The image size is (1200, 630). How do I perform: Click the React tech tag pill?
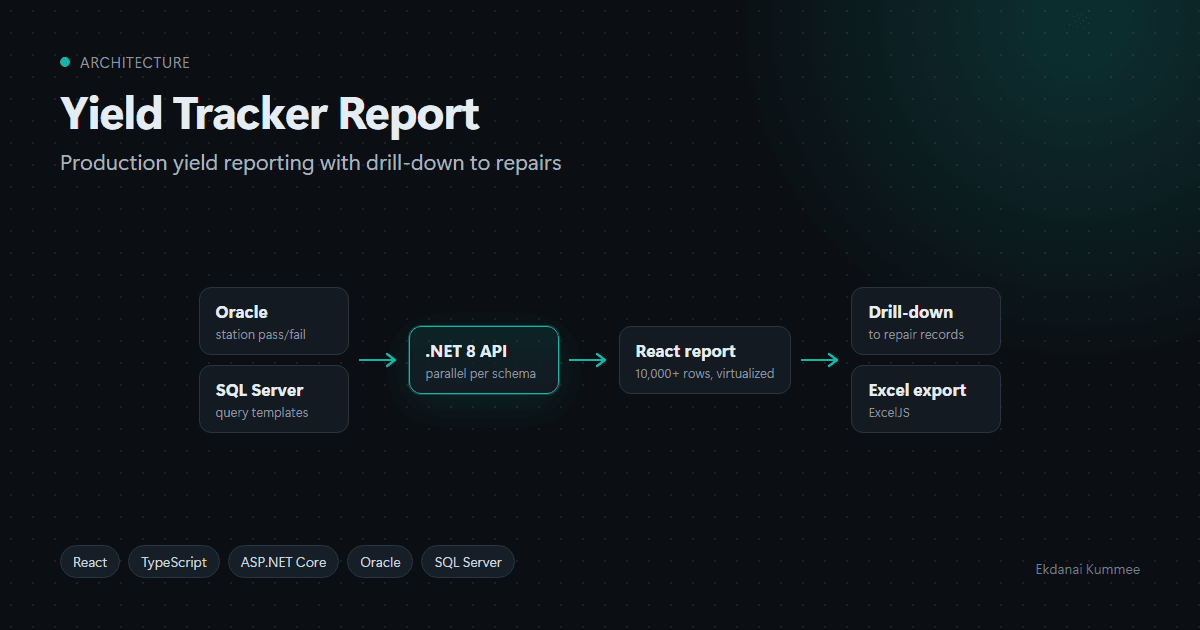[90, 562]
